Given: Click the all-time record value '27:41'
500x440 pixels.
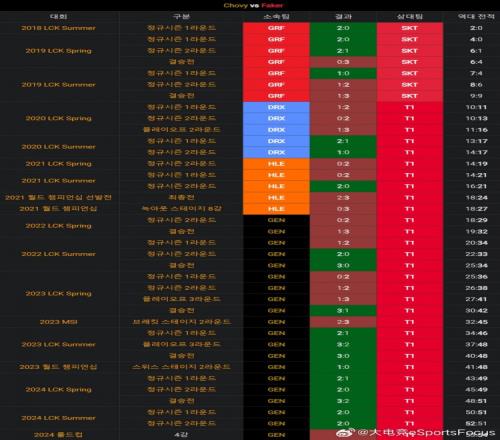Looking at the screenshot, I should 476,299.
